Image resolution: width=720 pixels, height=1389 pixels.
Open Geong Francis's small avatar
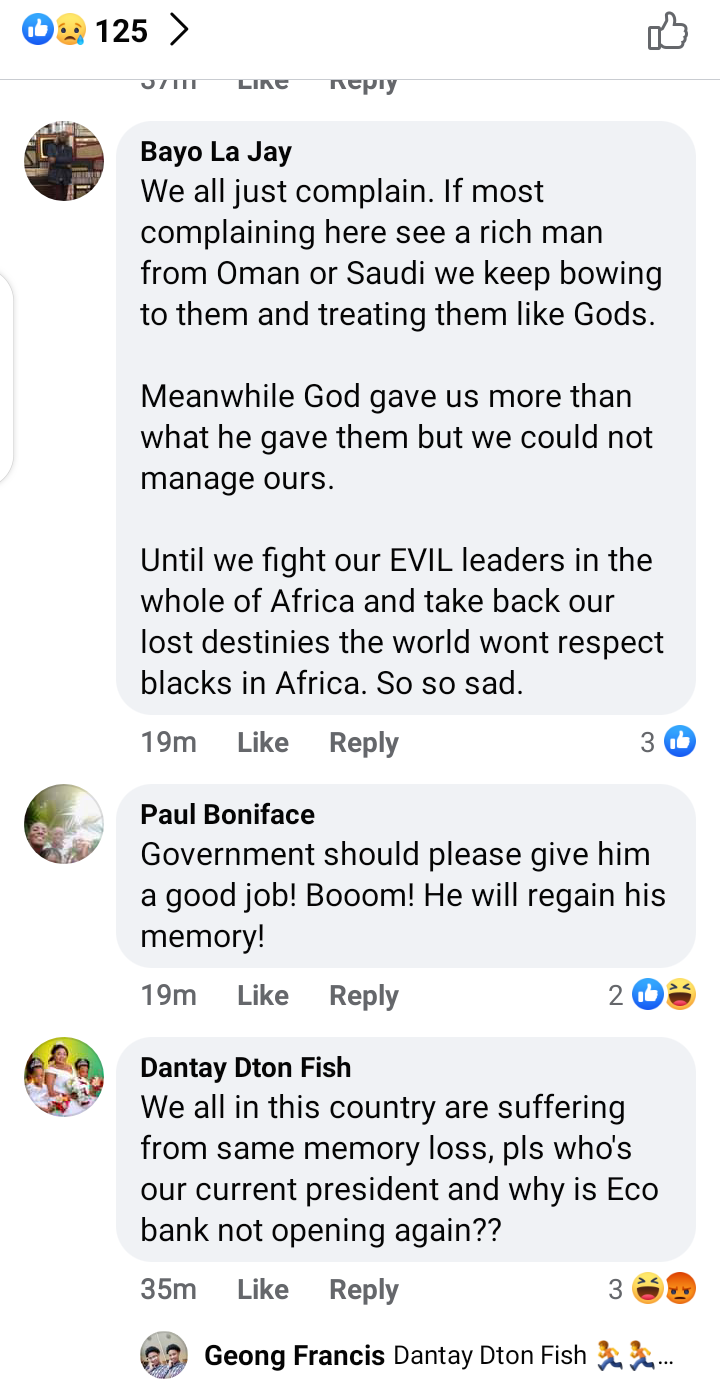coord(164,1356)
